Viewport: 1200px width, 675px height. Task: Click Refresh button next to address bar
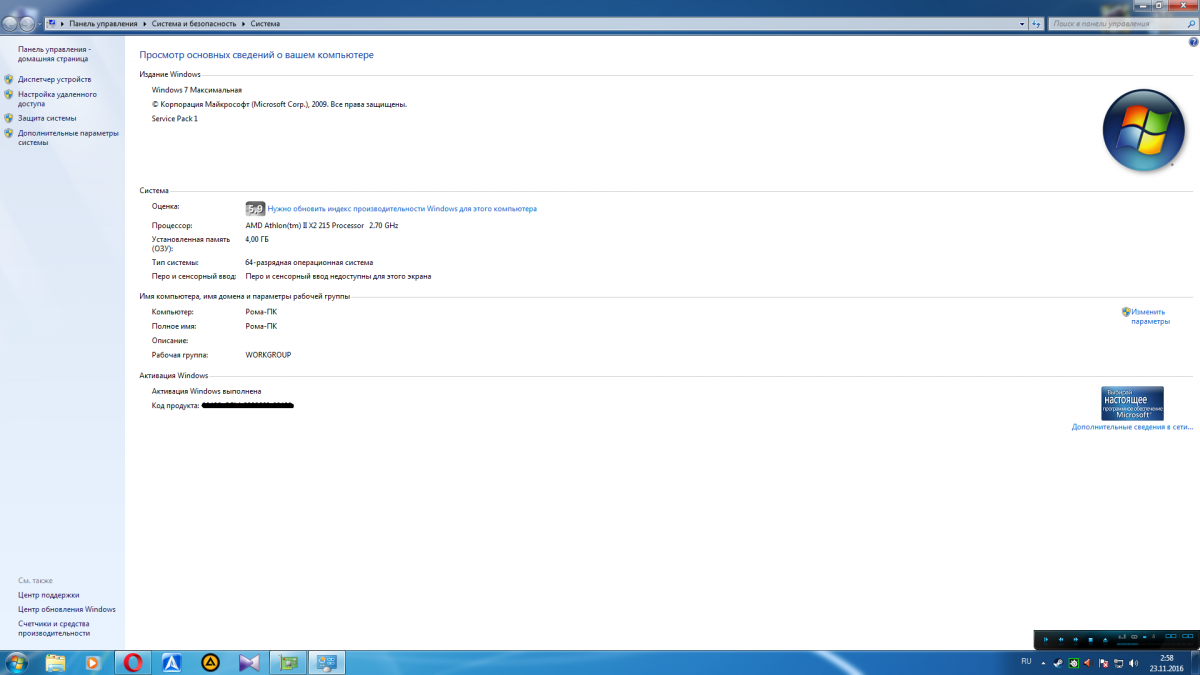pos(1036,23)
